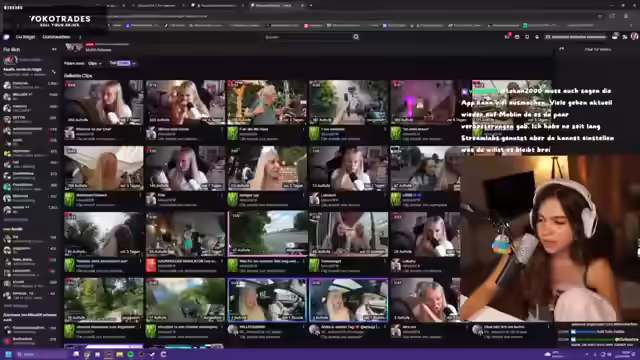The width and height of the screenshot is (640, 360).
Task: Click the sort icon beside followed channels
Action: [53, 72]
